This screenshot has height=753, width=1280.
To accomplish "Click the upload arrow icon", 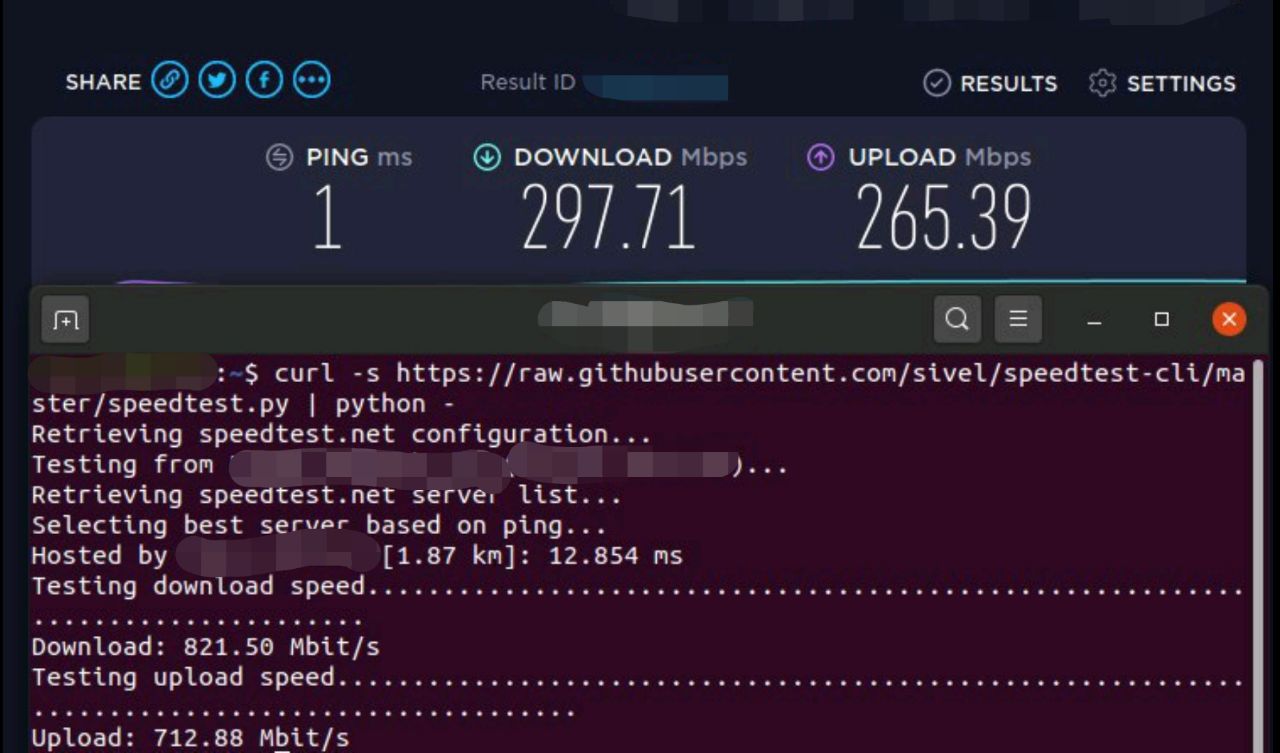I will click(821, 157).
